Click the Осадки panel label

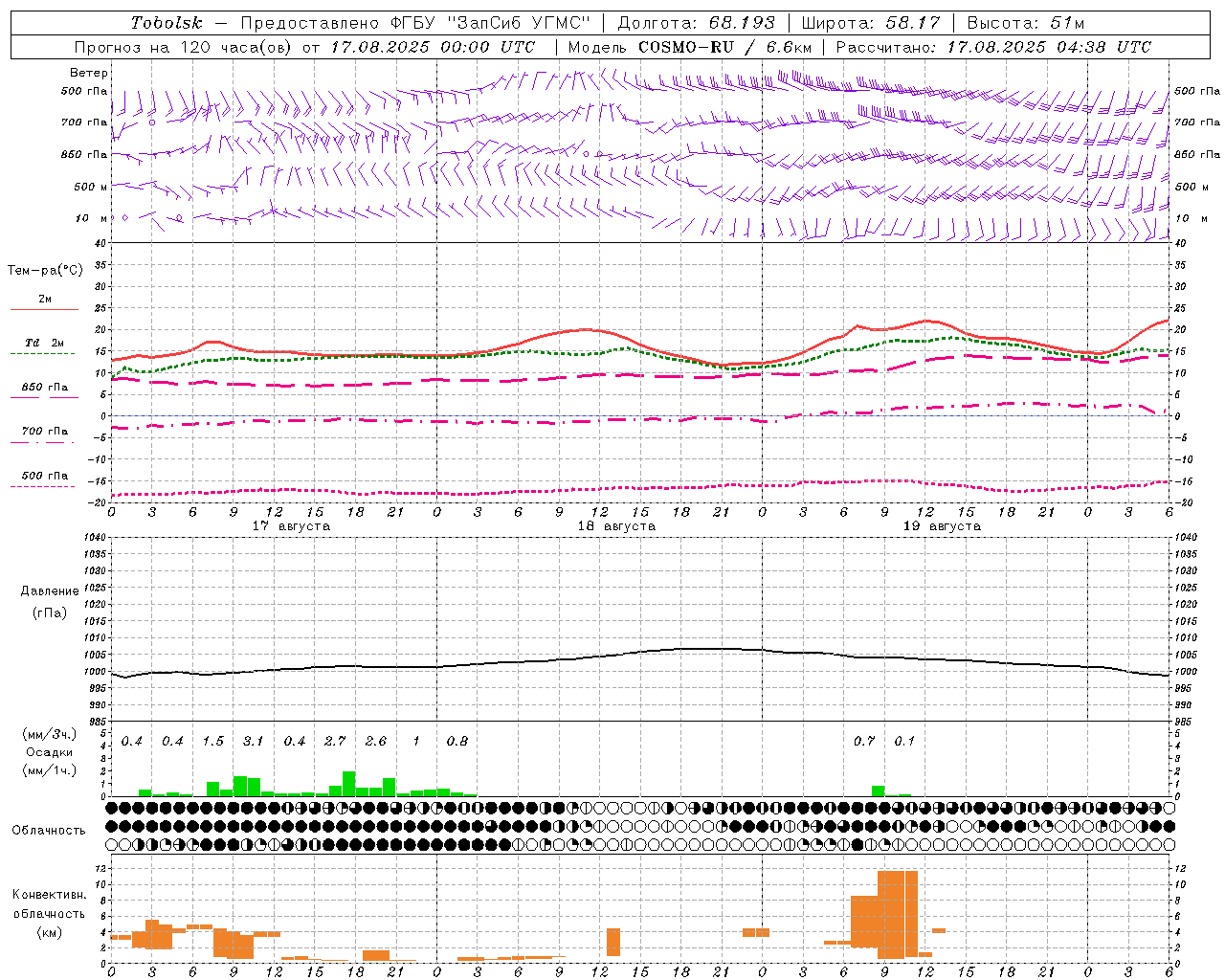pos(49,752)
